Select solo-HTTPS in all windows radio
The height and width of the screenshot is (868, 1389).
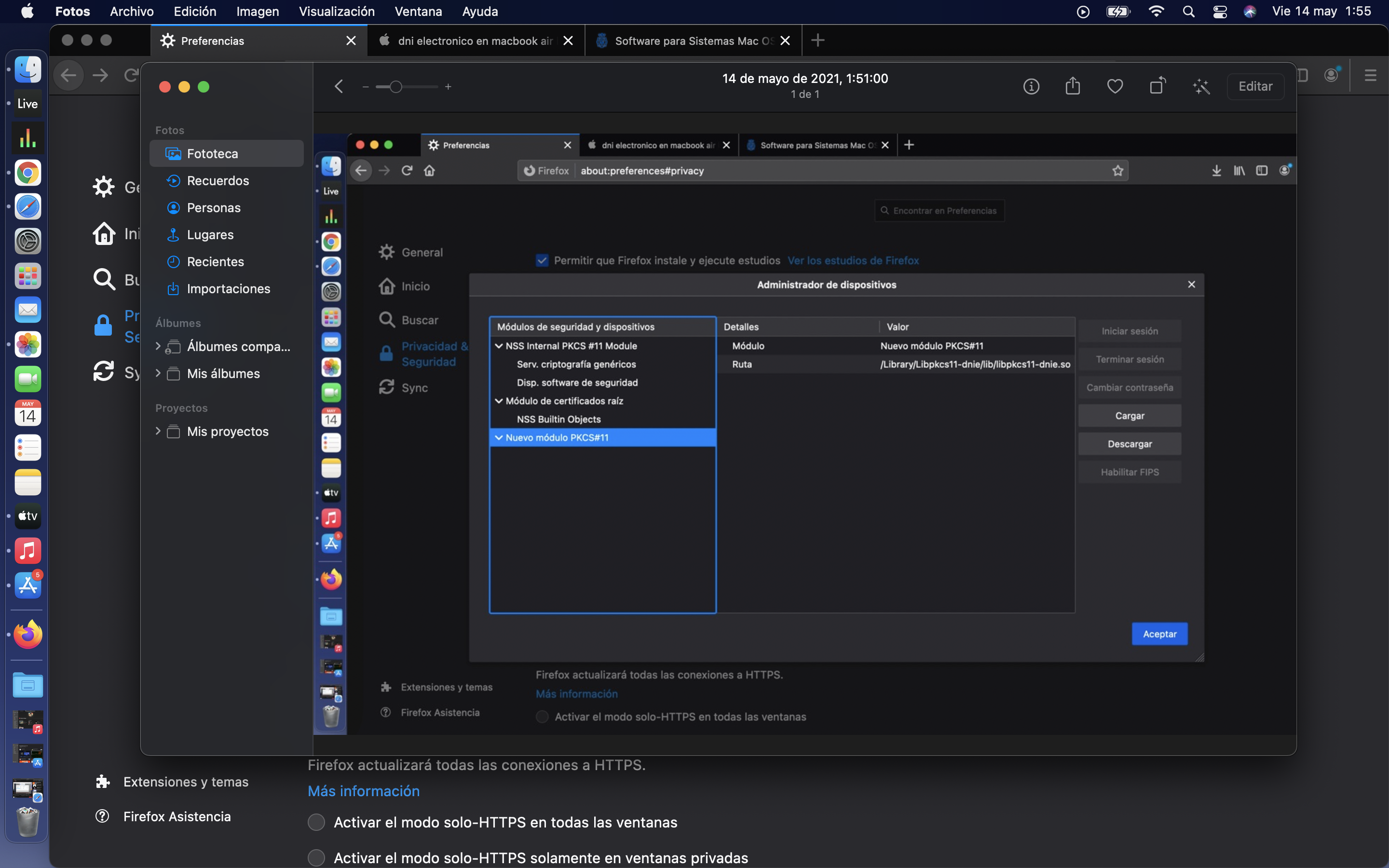[x=316, y=822]
